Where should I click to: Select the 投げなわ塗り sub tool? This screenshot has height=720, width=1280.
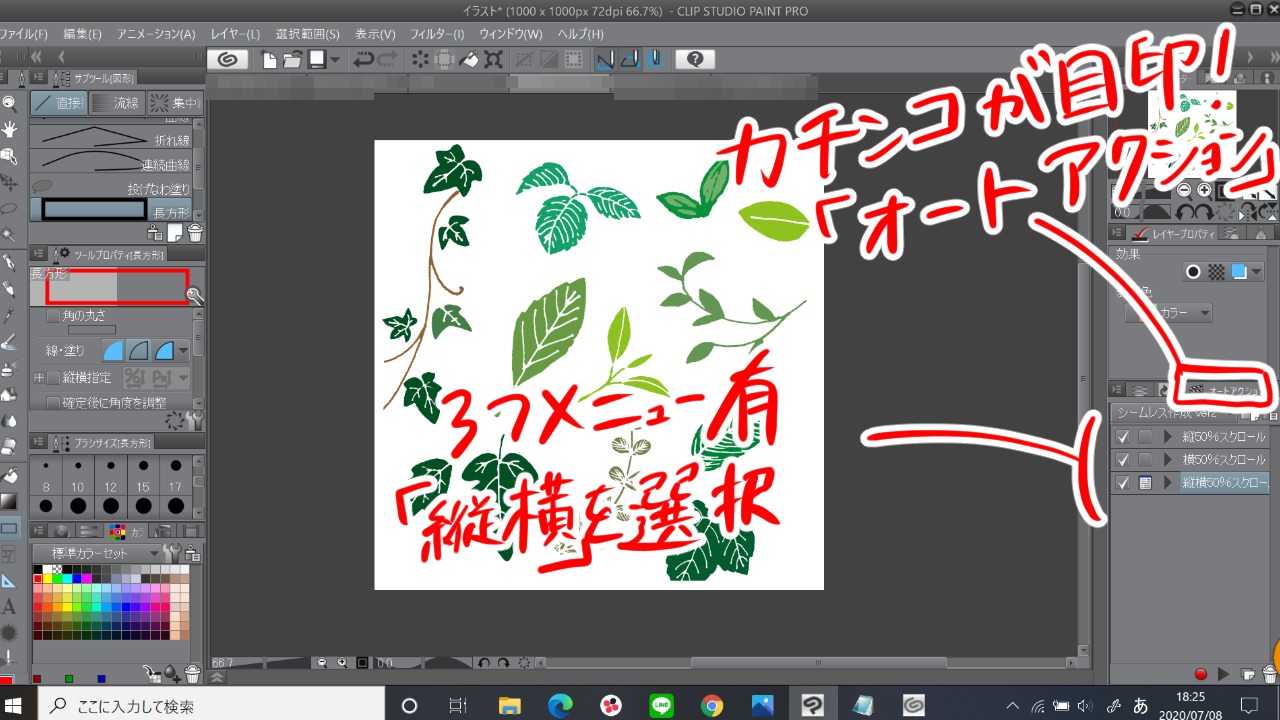(111, 187)
